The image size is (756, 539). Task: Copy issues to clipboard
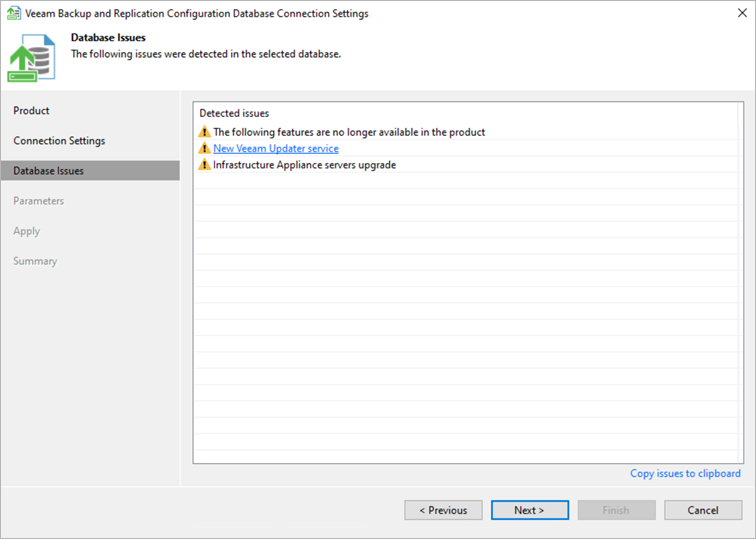685,473
